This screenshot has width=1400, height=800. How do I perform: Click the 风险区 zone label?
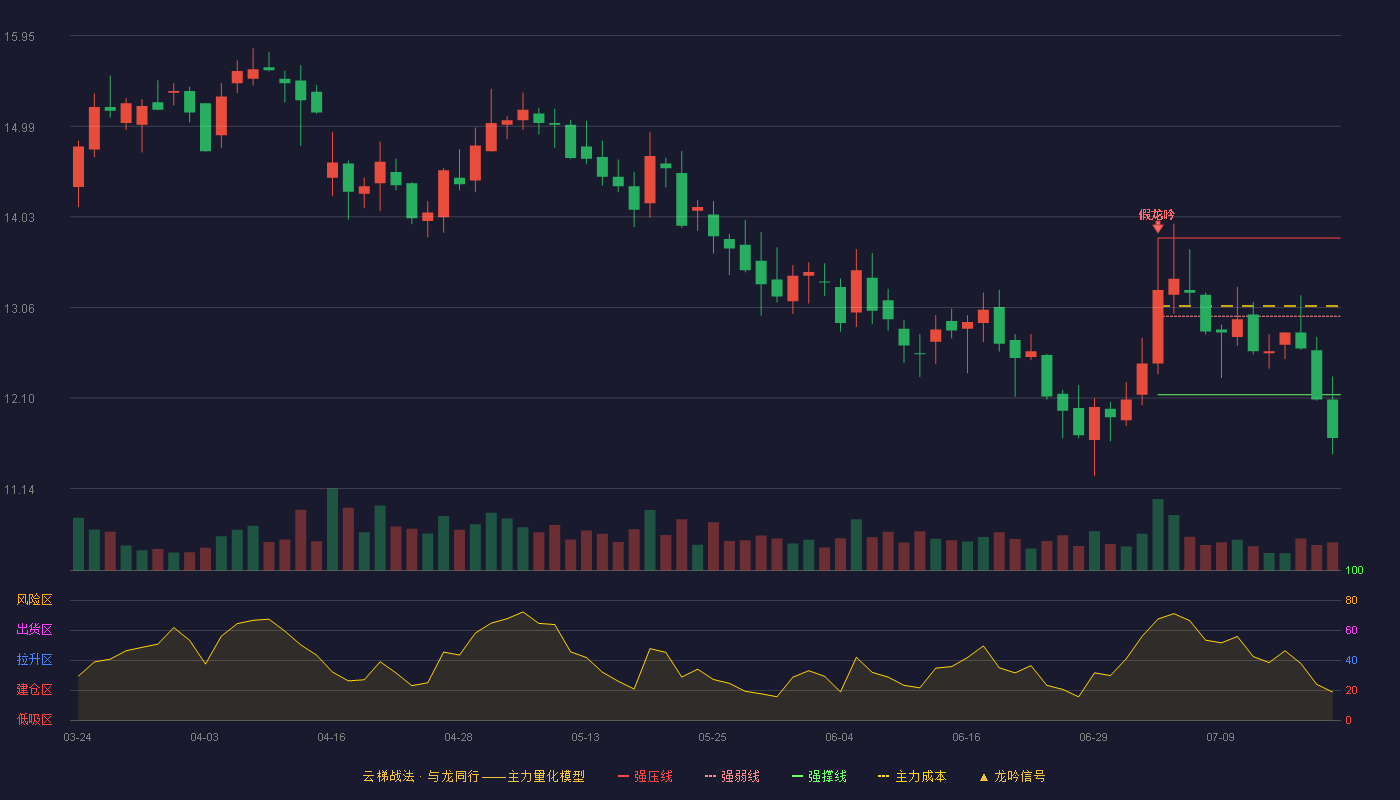(x=34, y=600)
